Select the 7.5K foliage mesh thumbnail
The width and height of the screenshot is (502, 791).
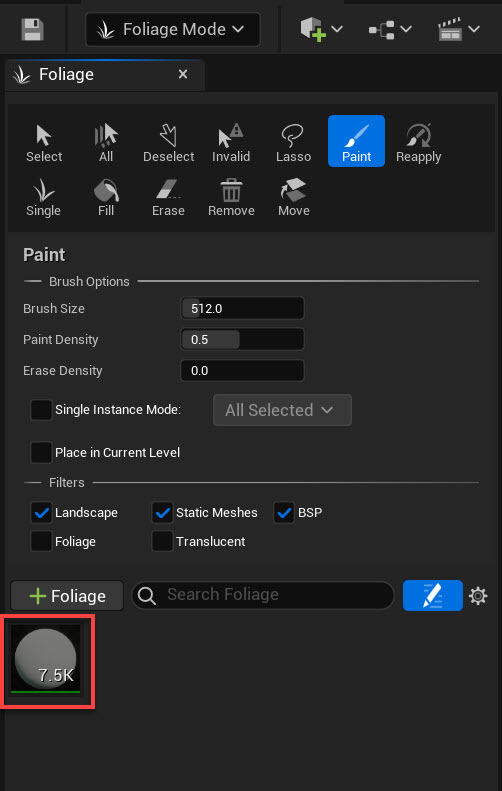coord(46,660)
